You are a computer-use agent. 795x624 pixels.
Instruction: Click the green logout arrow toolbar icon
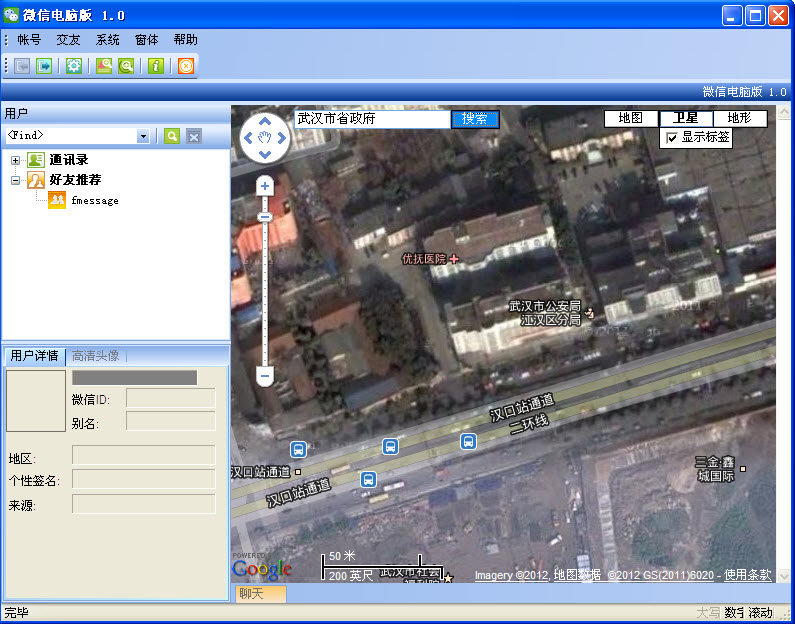point(44,66)
